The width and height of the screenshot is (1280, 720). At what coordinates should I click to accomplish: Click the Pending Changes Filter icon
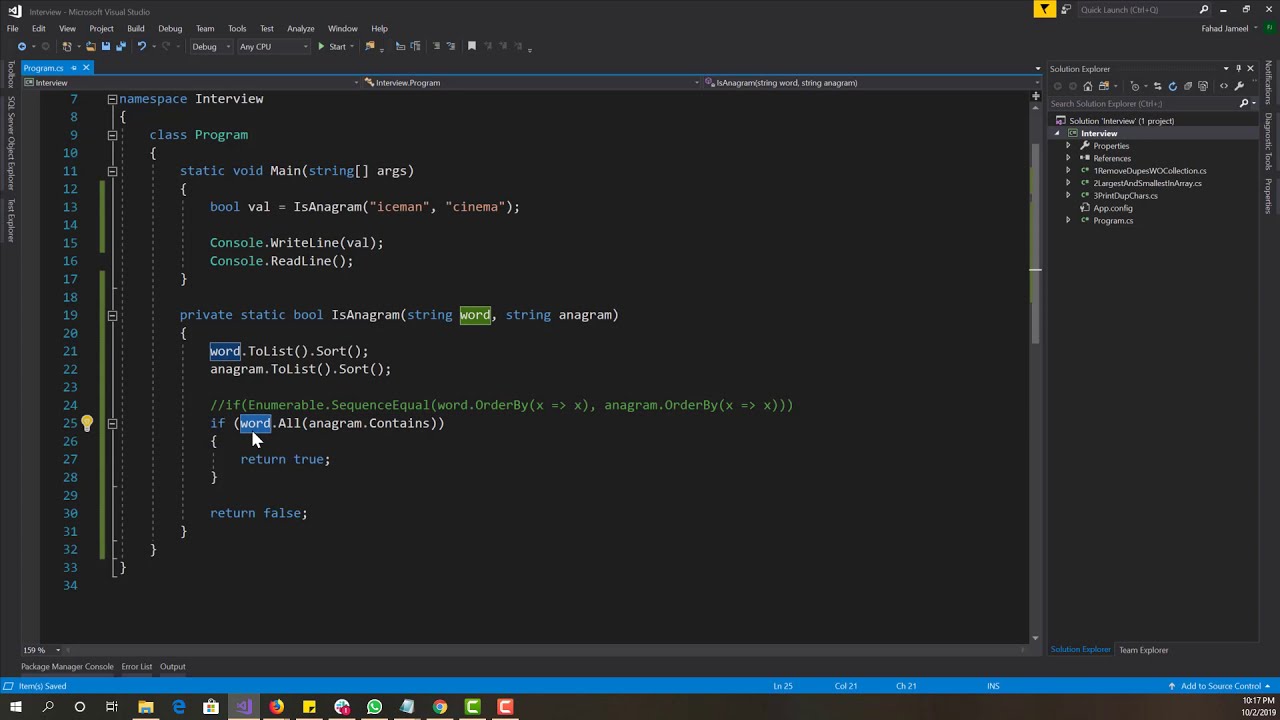[x=1136, y=86]
